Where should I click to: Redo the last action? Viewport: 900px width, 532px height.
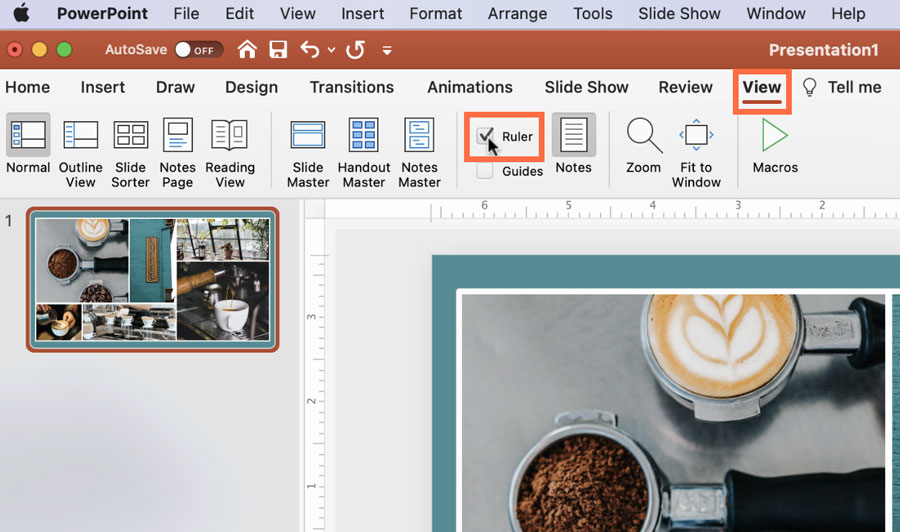click(355, 50)
